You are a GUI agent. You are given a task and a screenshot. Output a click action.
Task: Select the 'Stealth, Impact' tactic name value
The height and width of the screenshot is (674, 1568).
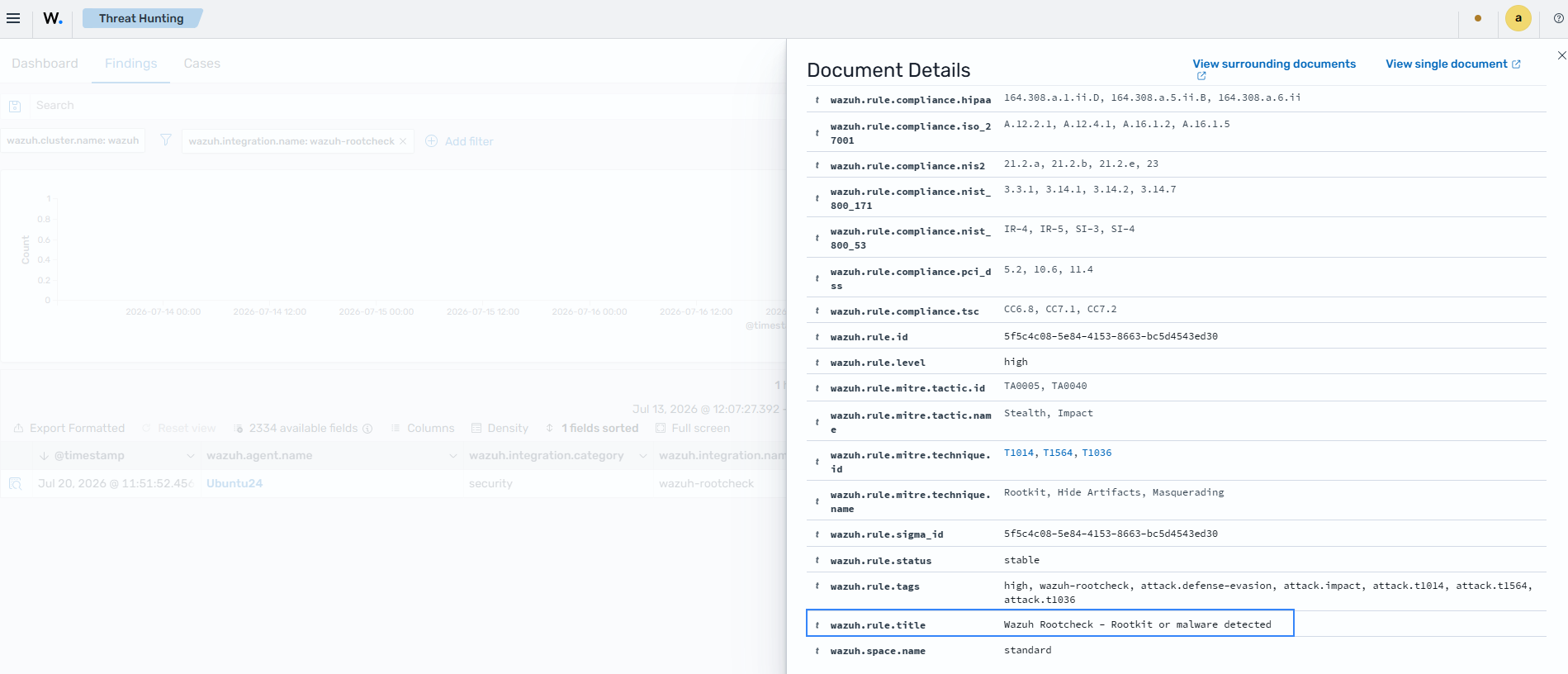pos(1049,413)
